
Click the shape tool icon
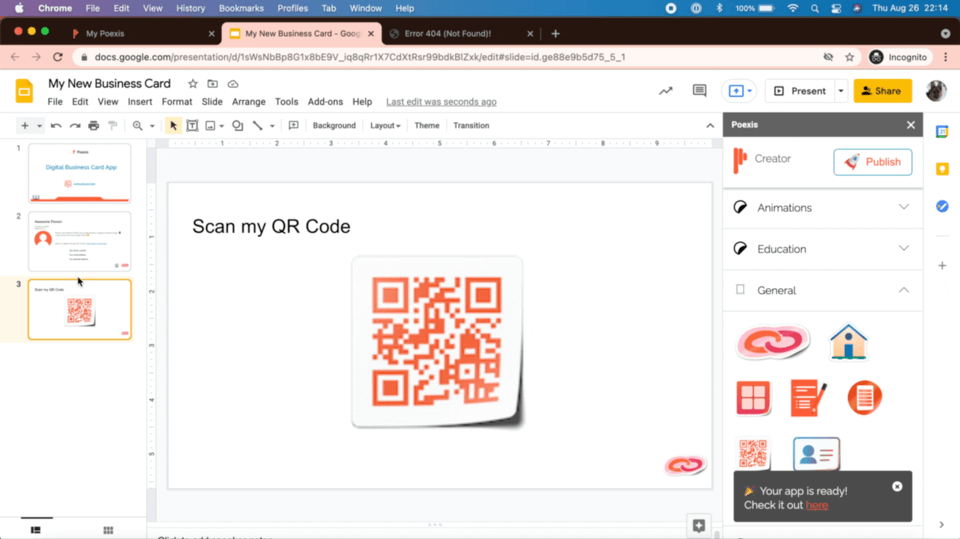coord(238,126)
